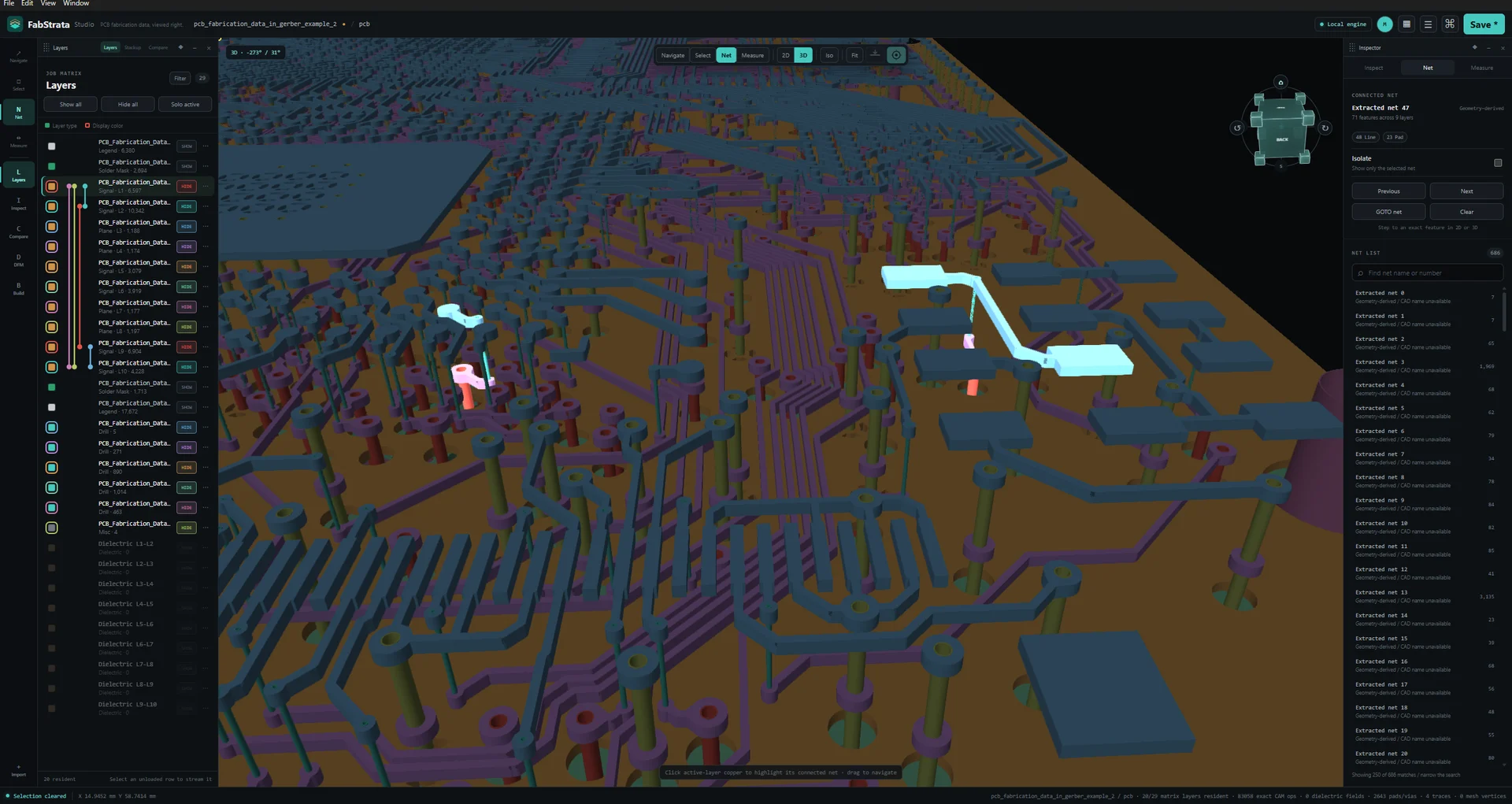Image resolution: width=1512 pixels, height=804 pixels.
Task: Open the Build panel from left sidebar
Action: point(18,289)
